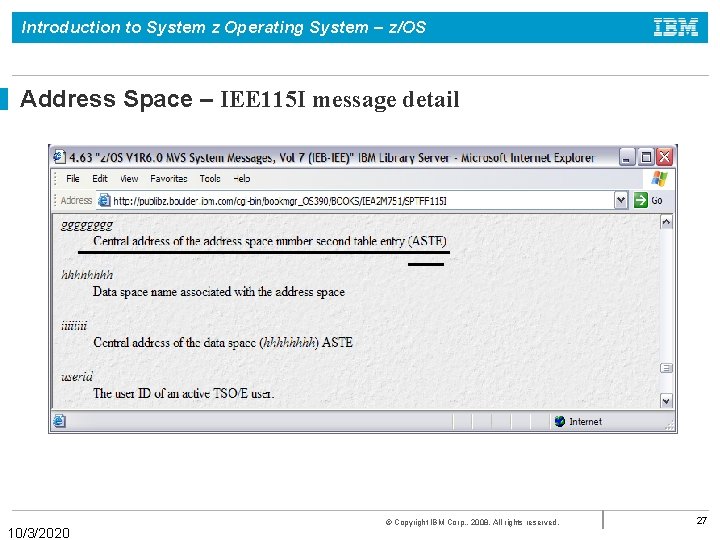Click the IE page icon in status bar
This screenshot has height=540, width=720.
(x=59, y=421)
